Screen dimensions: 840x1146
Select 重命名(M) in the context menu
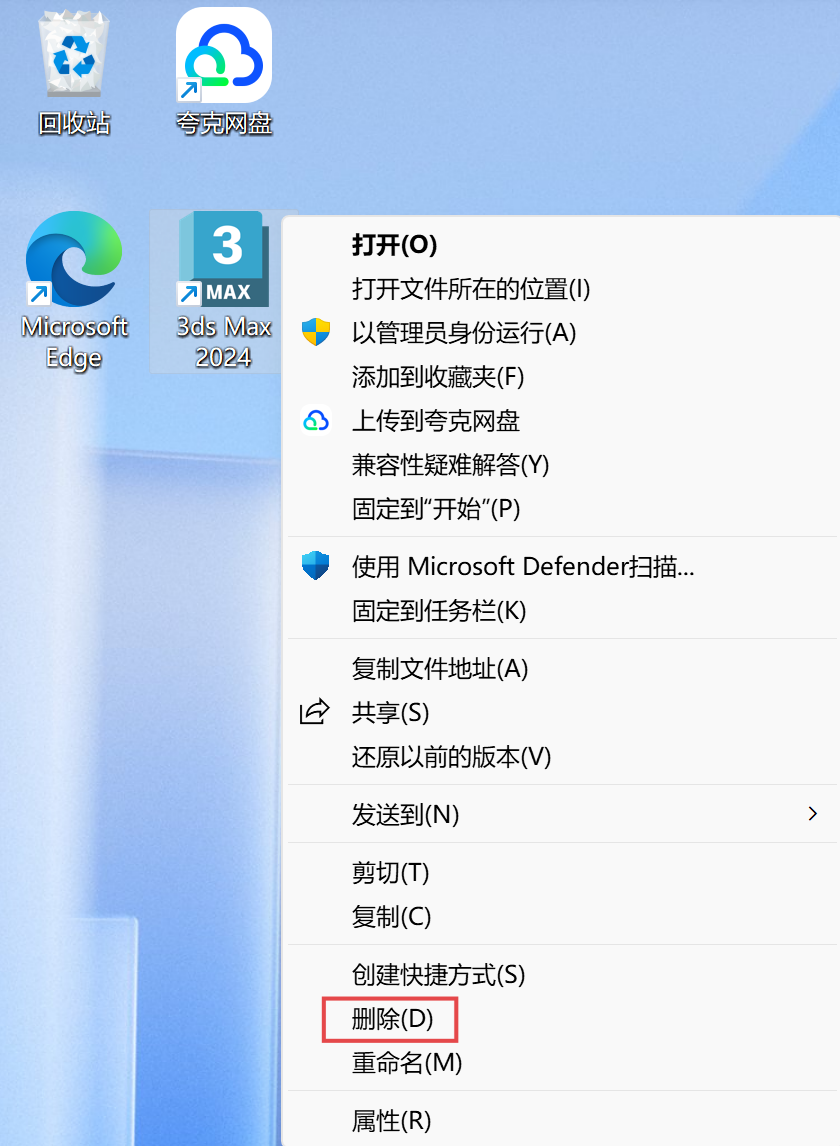coord(406,1063)
